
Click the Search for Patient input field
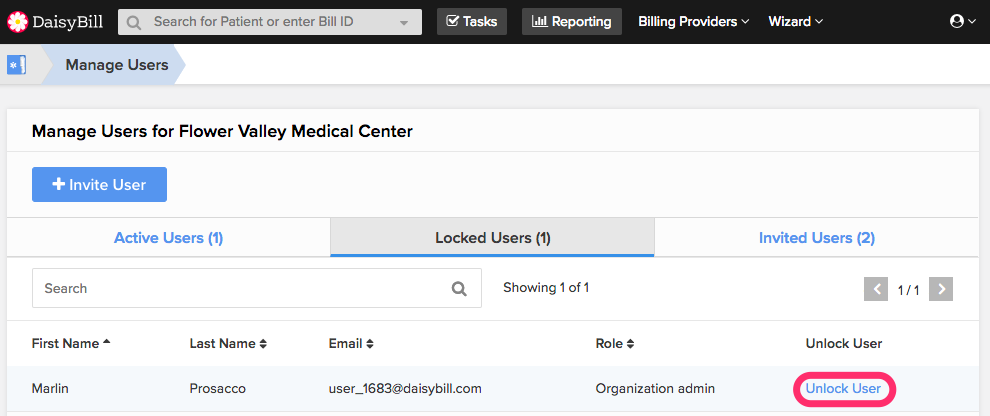click(x=260, y=21)
